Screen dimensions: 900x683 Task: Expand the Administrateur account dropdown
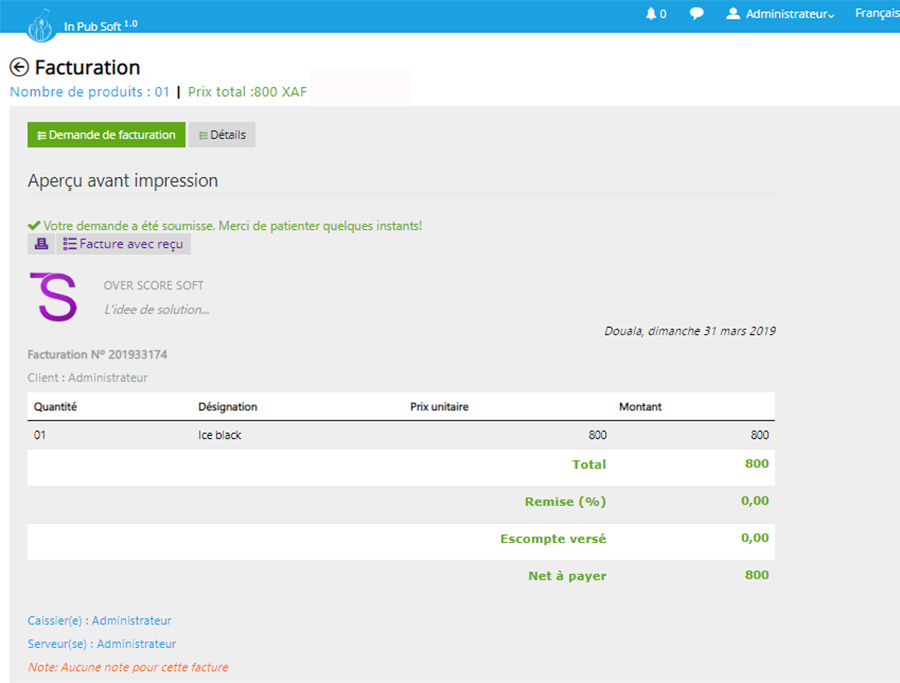[x=789, y=14]
